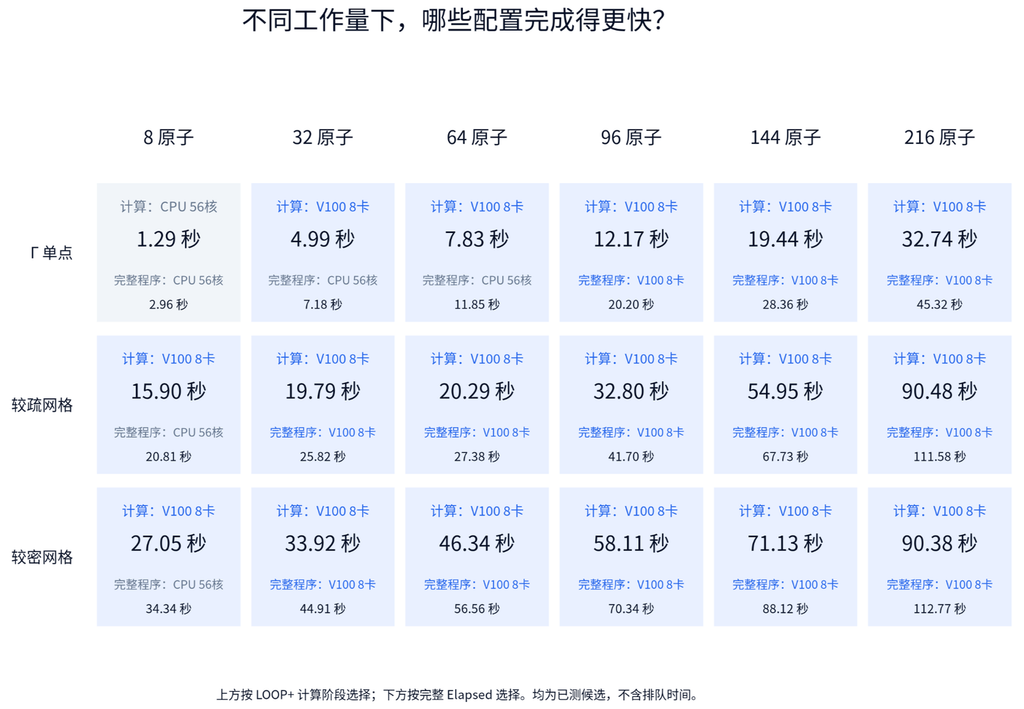Click the 111.58 秒 value

pos(939,456)
